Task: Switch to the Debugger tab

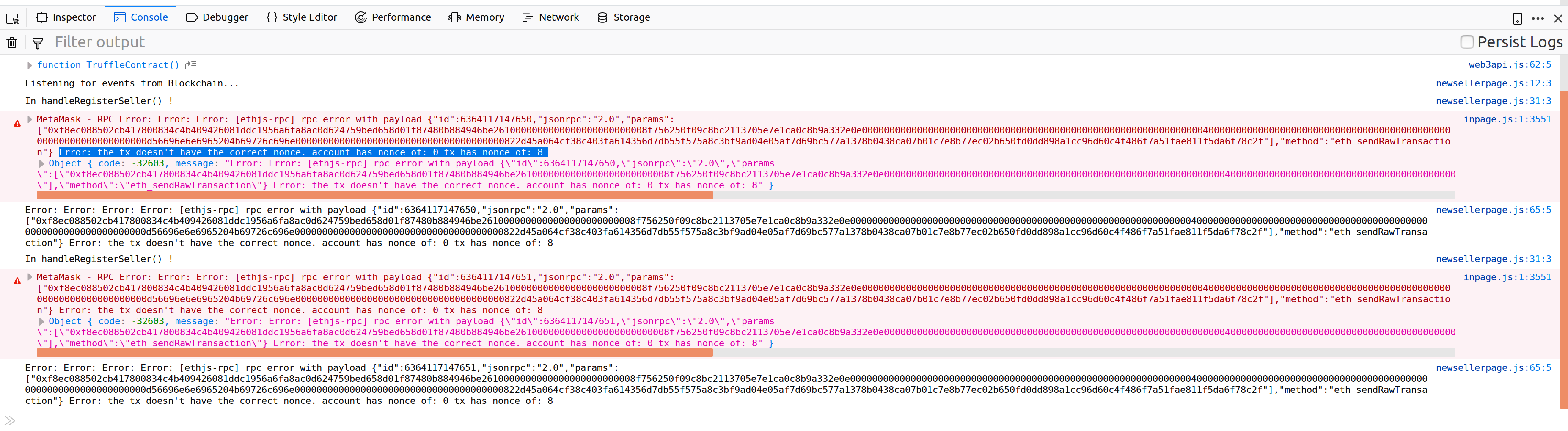Action: pyautogui.click(x=217, y=17)
